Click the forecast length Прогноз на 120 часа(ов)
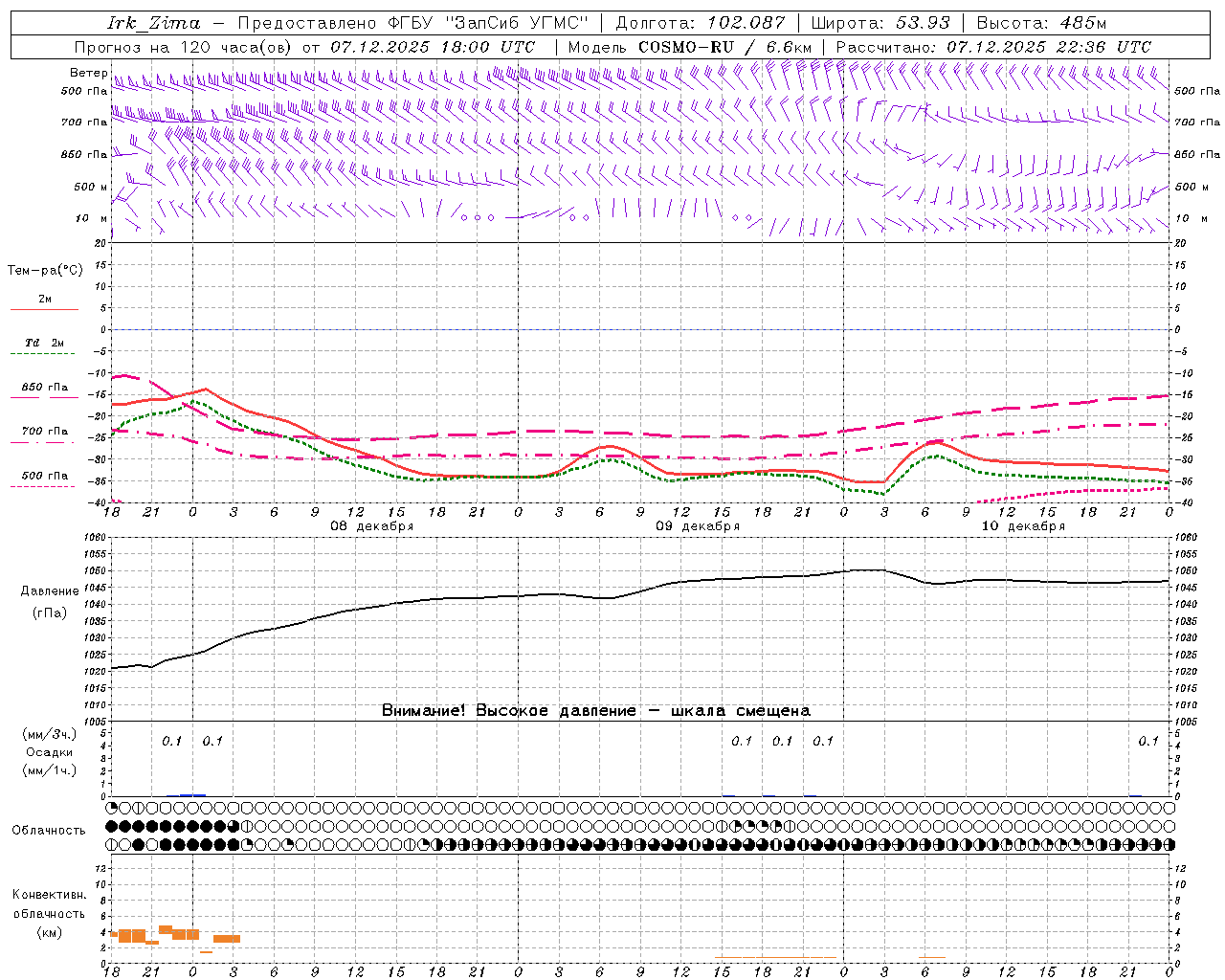The width and height of the screenshot is (1225, 980). (x=184, y=47)
